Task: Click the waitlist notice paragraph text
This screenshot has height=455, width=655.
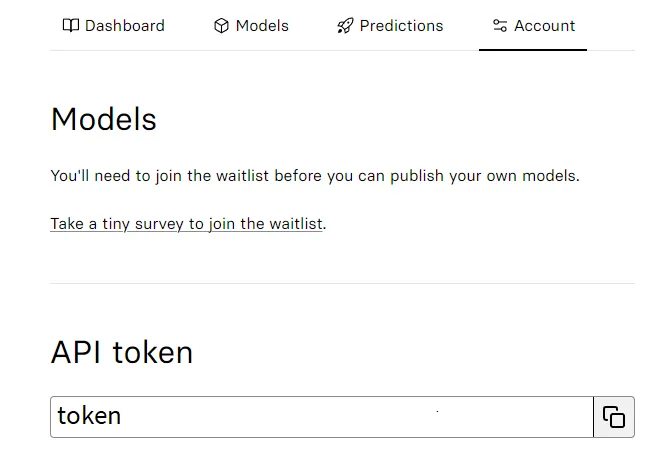Action: [x=315, y=176]
